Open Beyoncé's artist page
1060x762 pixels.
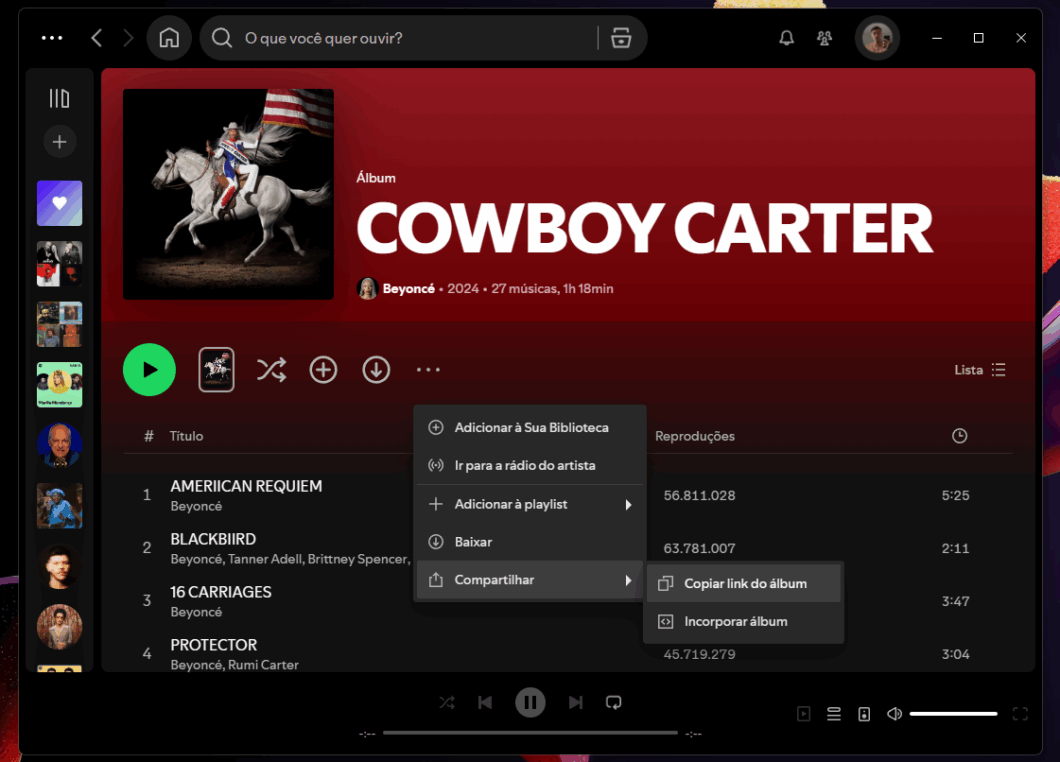click(408, 288)
